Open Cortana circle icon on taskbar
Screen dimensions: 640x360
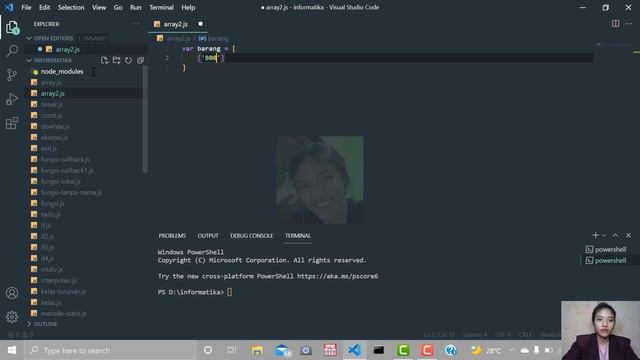pyautogui.click(x=208, y=350)
